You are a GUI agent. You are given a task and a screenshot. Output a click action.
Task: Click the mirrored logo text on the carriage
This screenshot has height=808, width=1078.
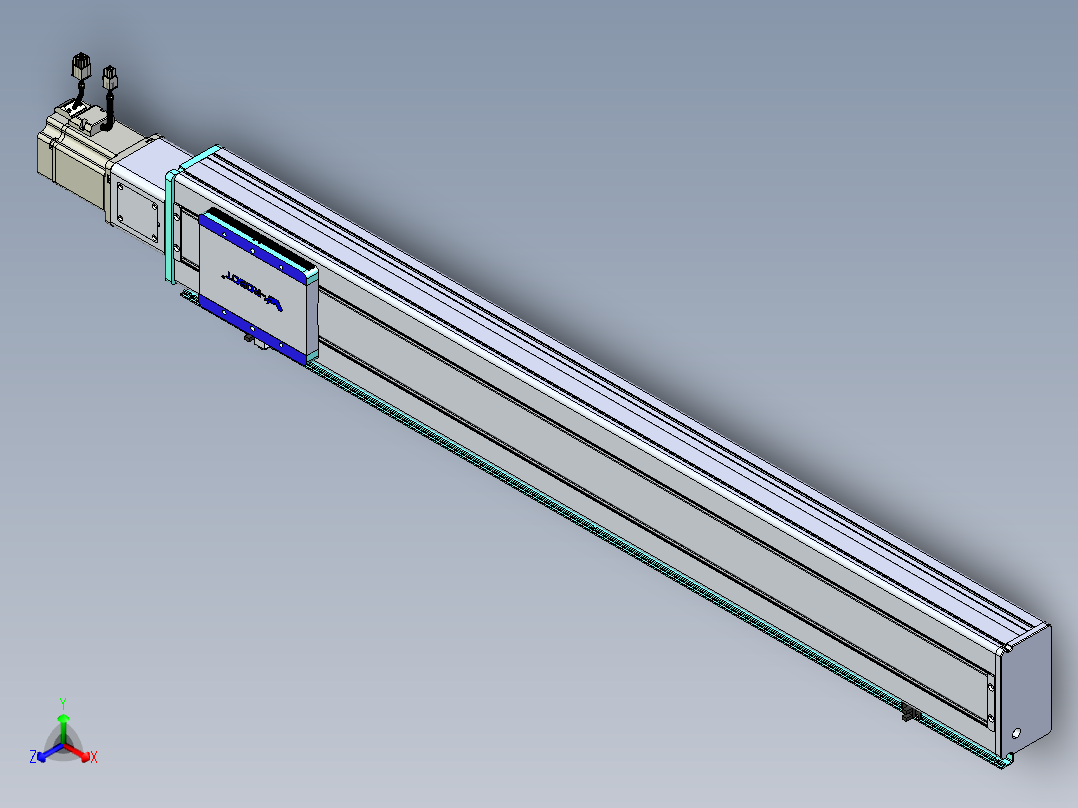click(x=252, y=290)
